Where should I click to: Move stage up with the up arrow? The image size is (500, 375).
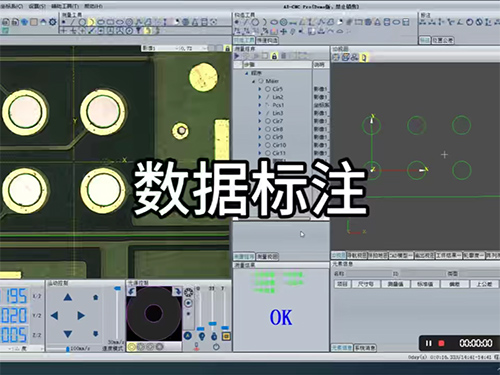point(68,297)
